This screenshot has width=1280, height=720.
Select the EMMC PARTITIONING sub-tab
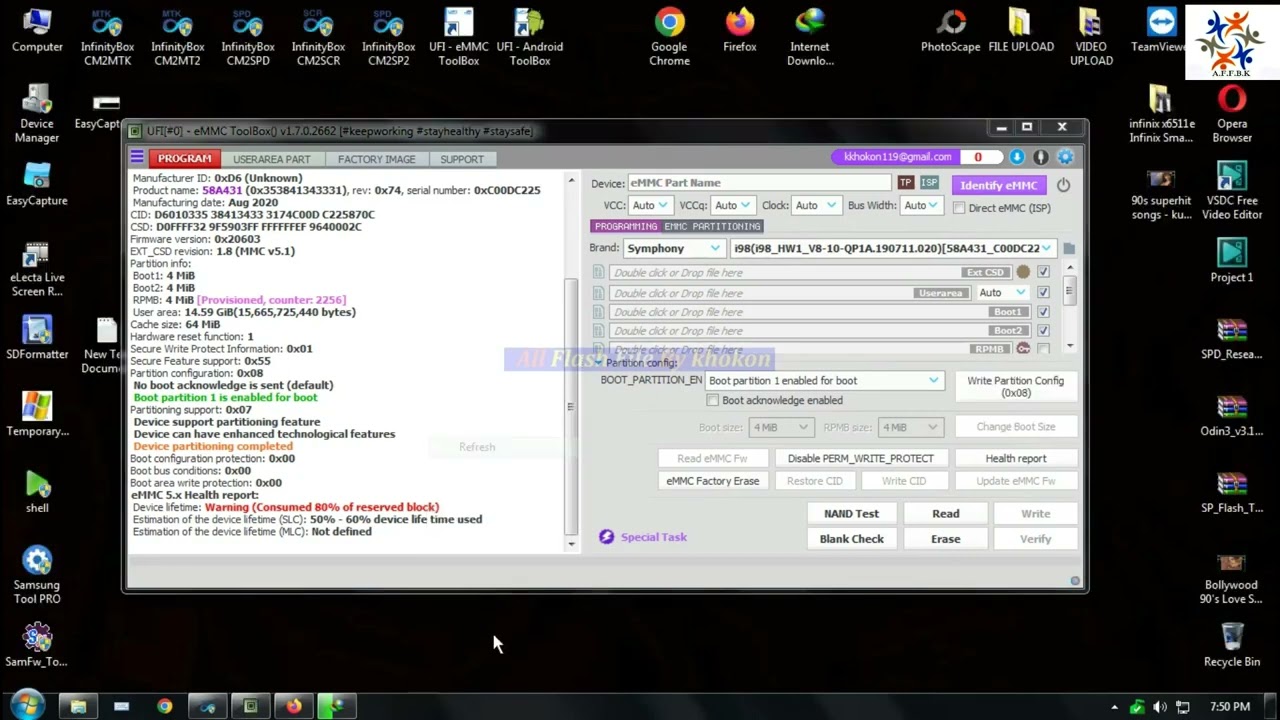coord(712,226)
